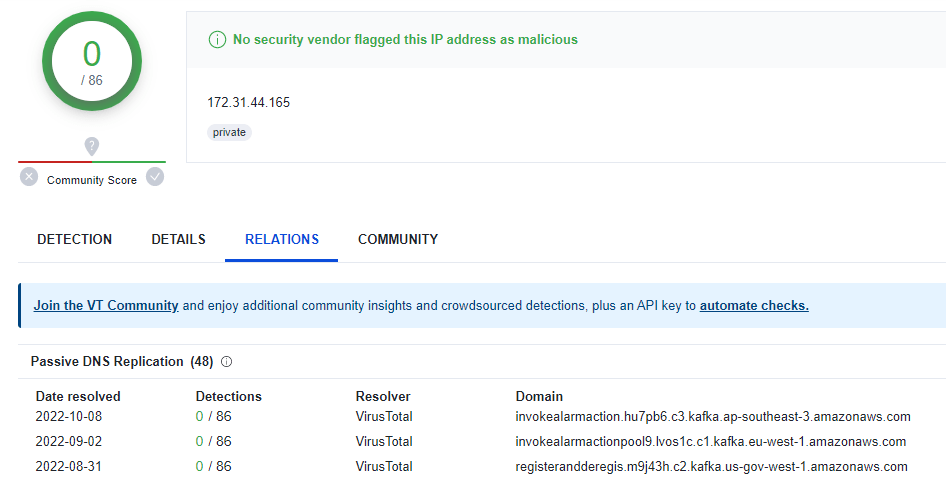This screenshot has height=482, width=946.
Task: Click the 0 / 86 detections for 2022-10-08
Action: [x=214, y=417]
